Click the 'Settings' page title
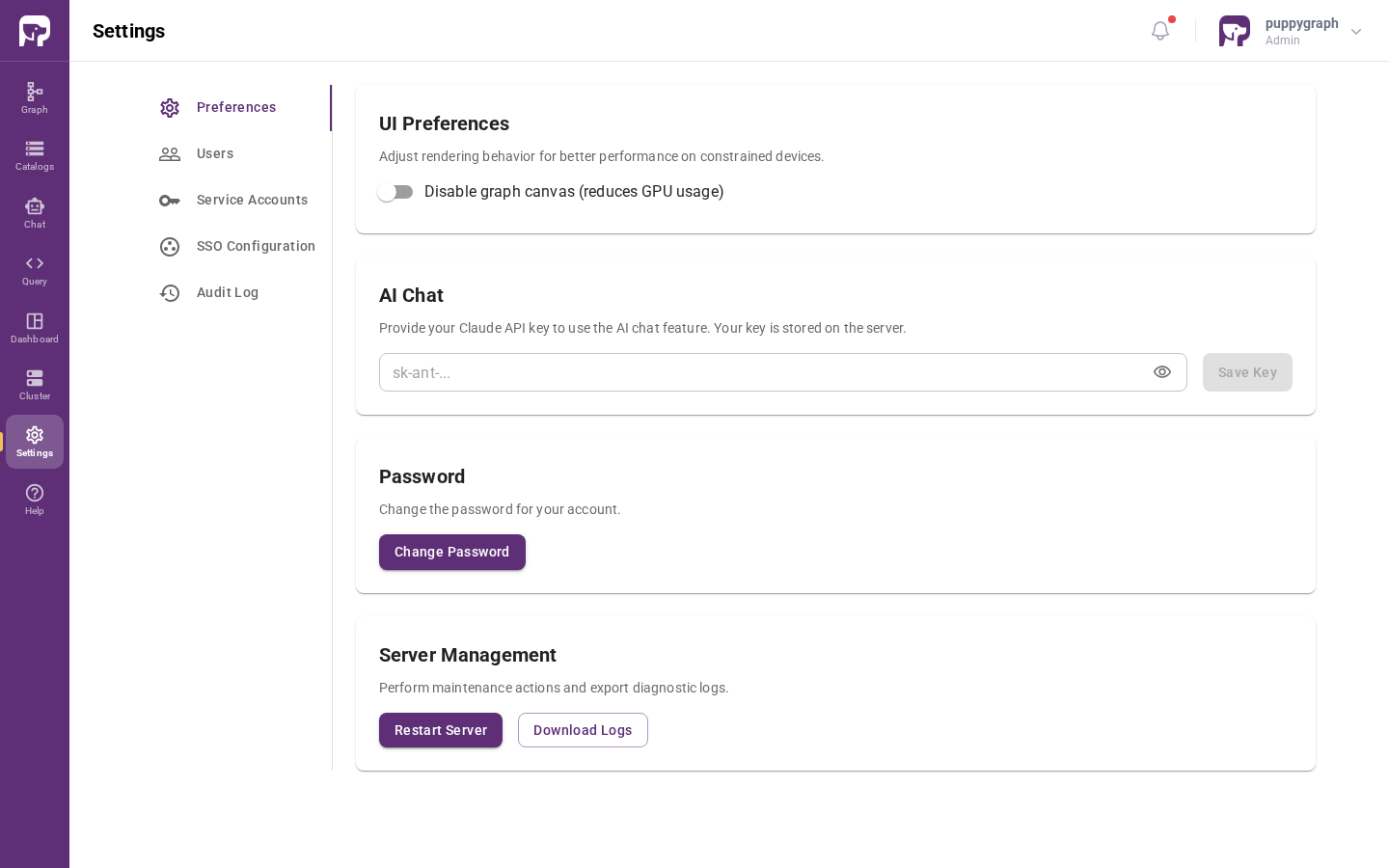The height and width of the screenshot is (868, 1389). click(x=128, y=31)
